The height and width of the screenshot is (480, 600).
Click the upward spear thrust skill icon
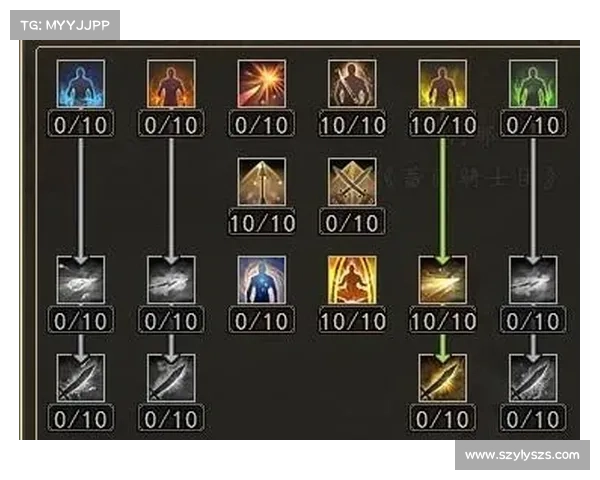click(x=262, y=182)
